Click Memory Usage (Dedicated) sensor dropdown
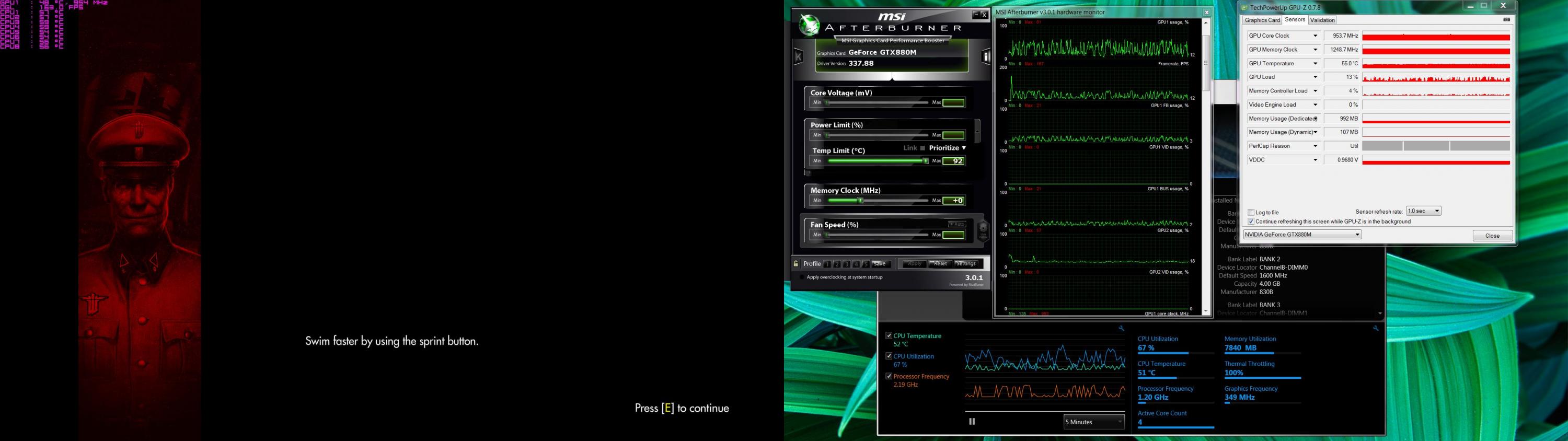 (1315, 119)
